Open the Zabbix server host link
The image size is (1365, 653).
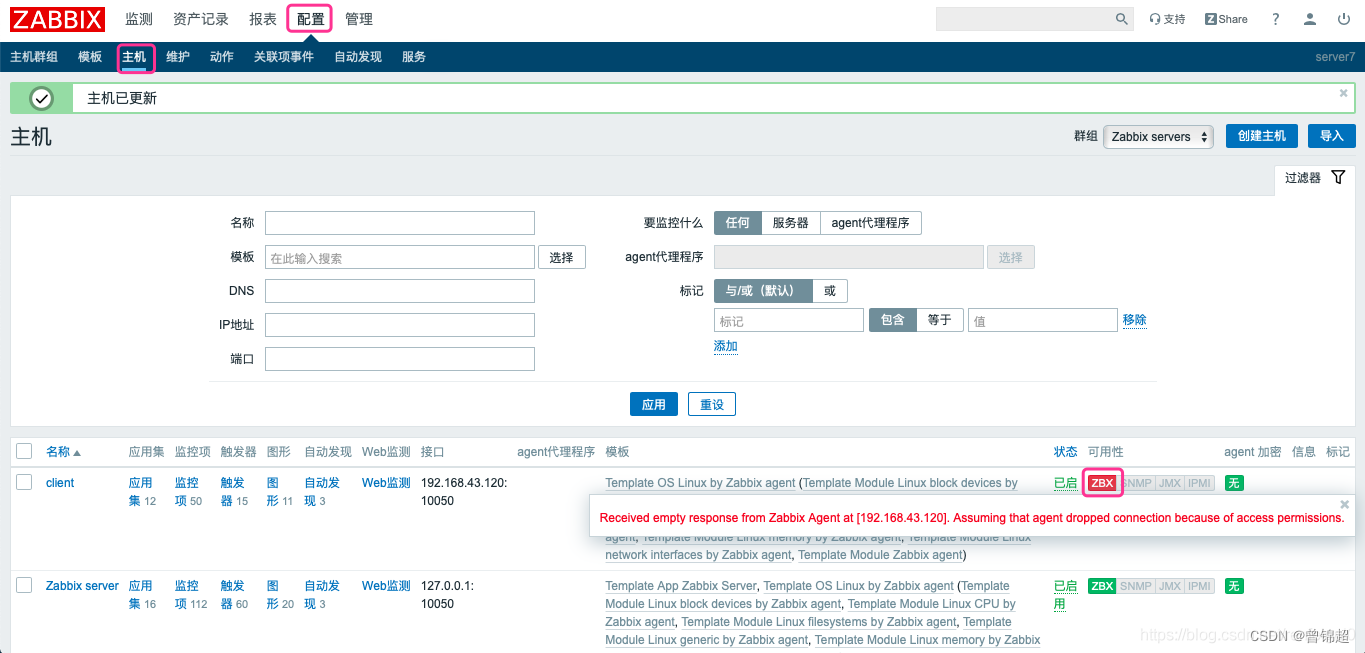[82, 586]
